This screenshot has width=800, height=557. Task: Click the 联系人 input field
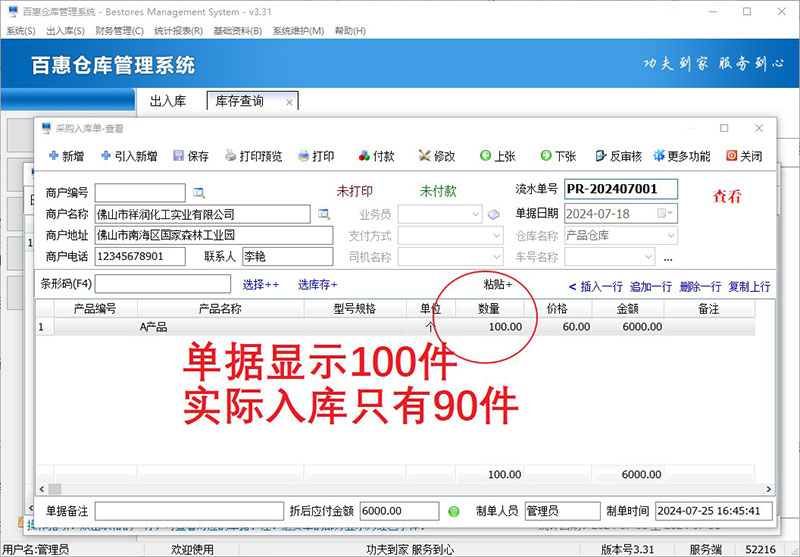click(x=288, y=257)
